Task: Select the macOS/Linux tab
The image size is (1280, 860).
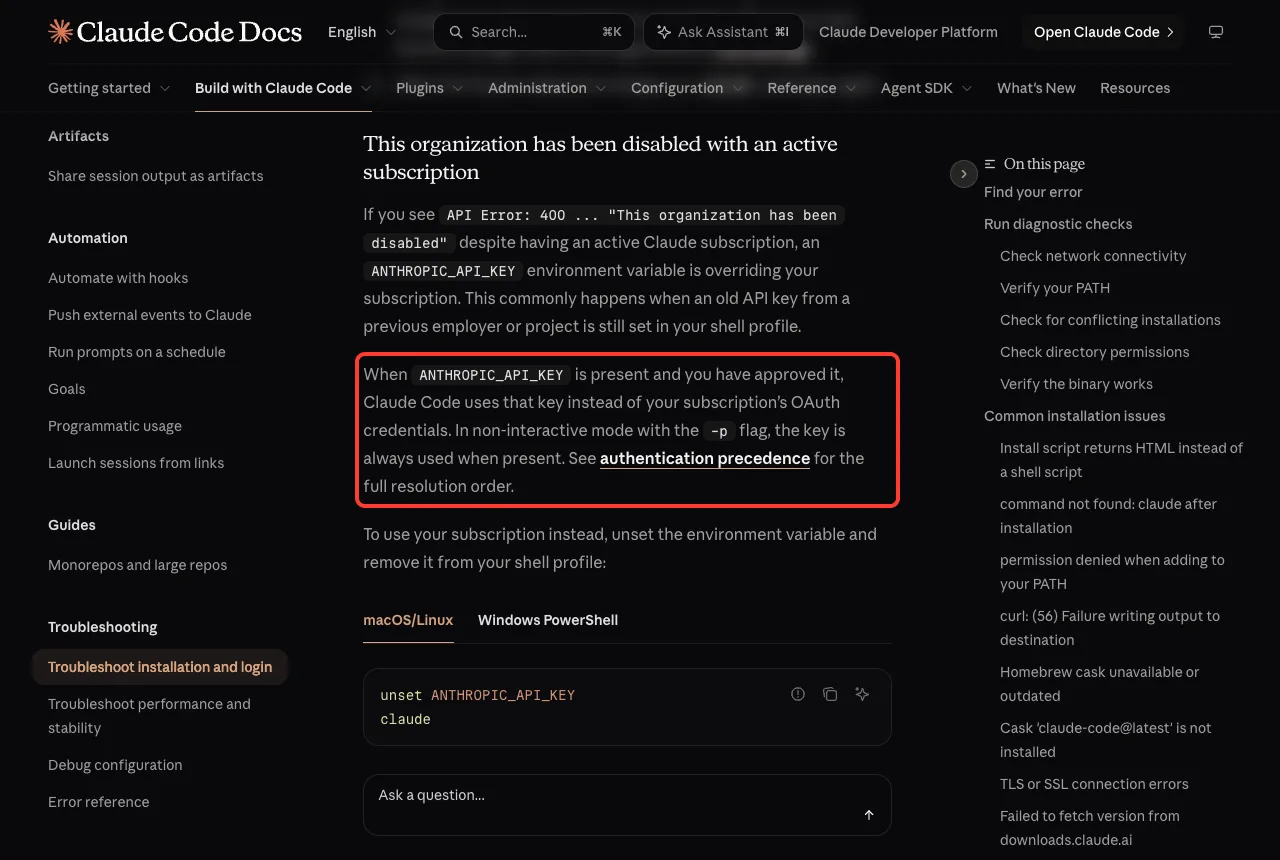Action: click(x=408, y=620)
